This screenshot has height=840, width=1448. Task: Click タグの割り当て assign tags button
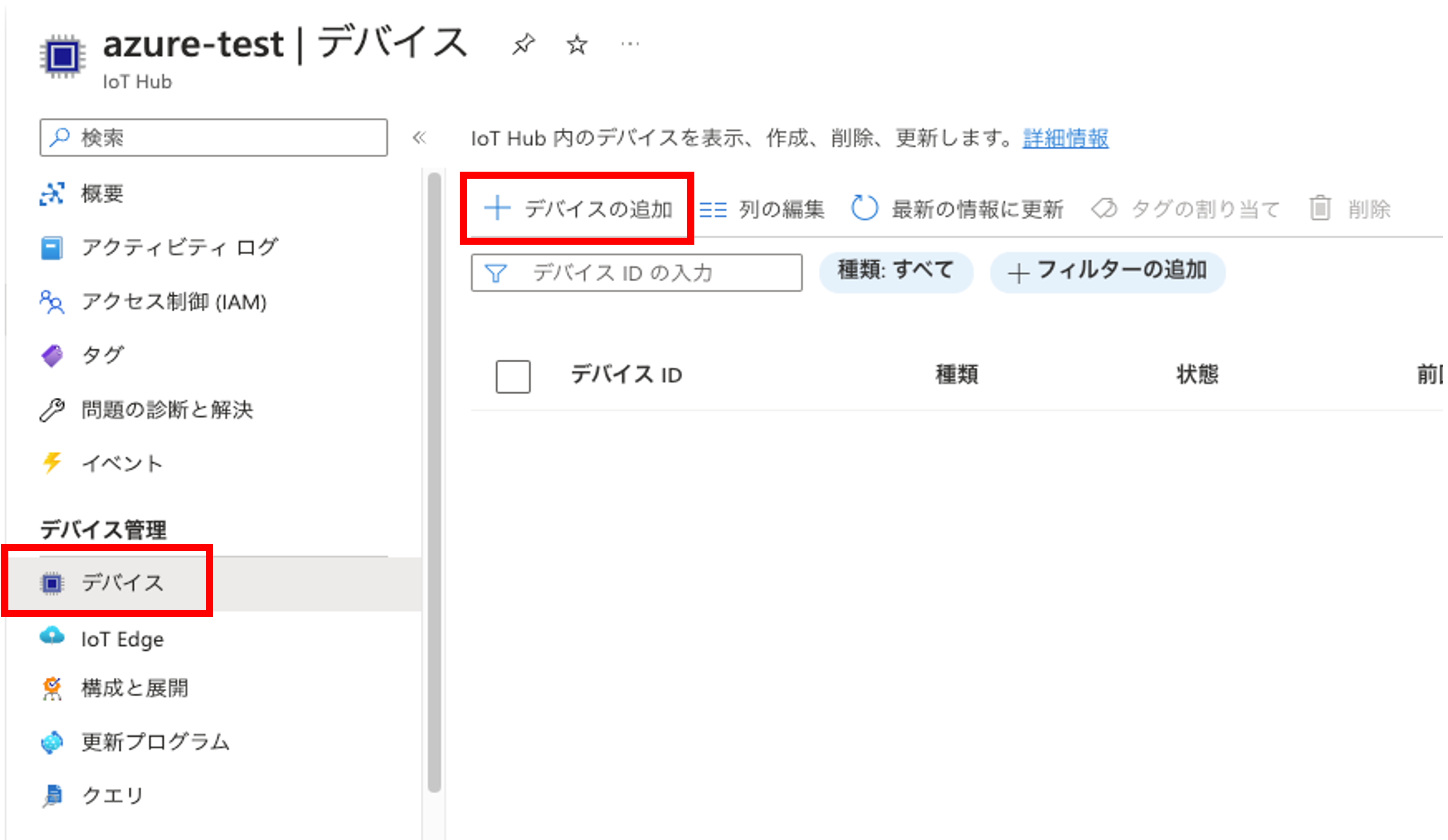[x=1185, y=209]
